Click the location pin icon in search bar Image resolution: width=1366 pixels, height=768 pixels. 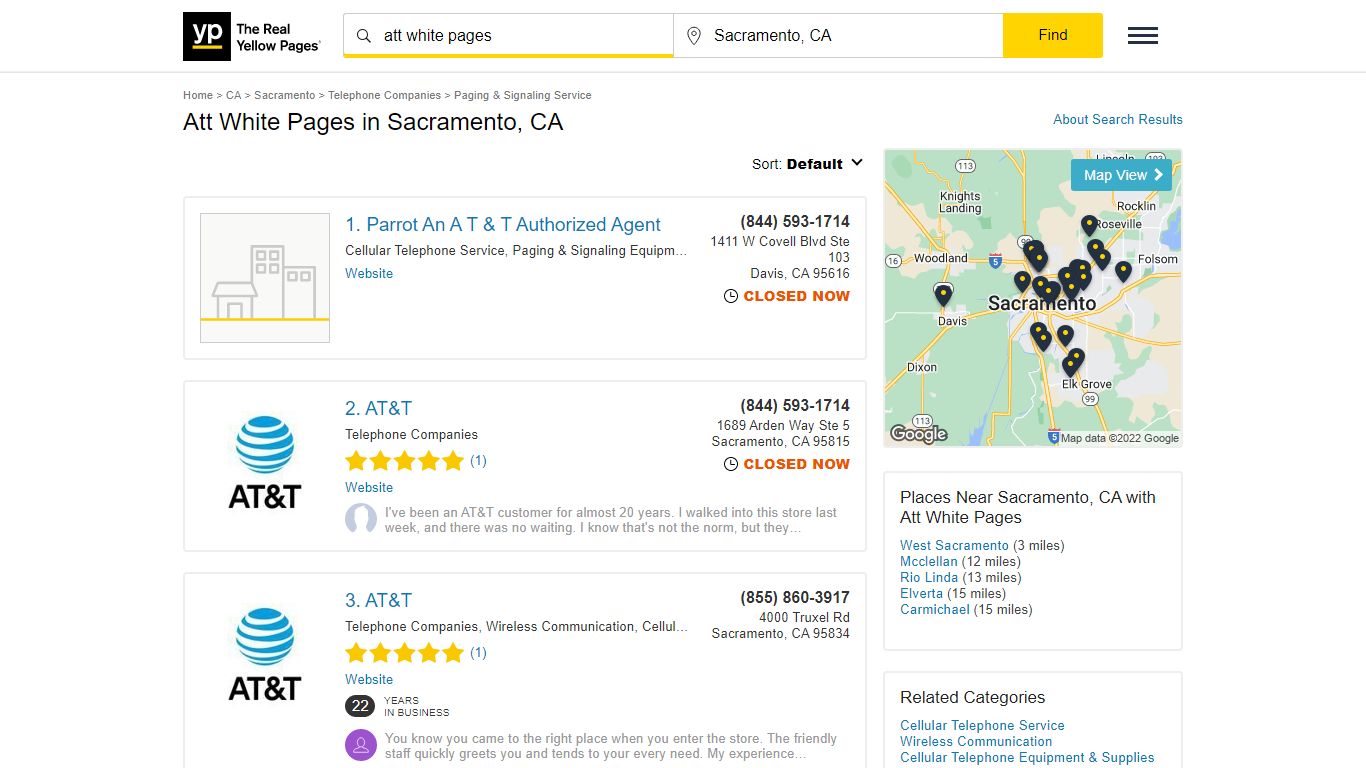click(694, 36)
